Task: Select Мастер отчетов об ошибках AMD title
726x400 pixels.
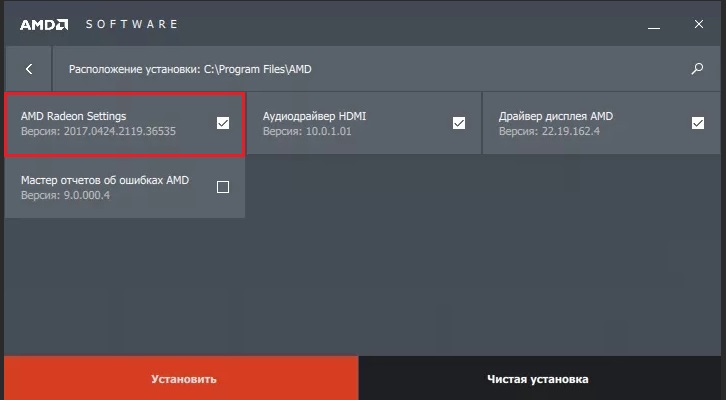Action: (105, 180)
